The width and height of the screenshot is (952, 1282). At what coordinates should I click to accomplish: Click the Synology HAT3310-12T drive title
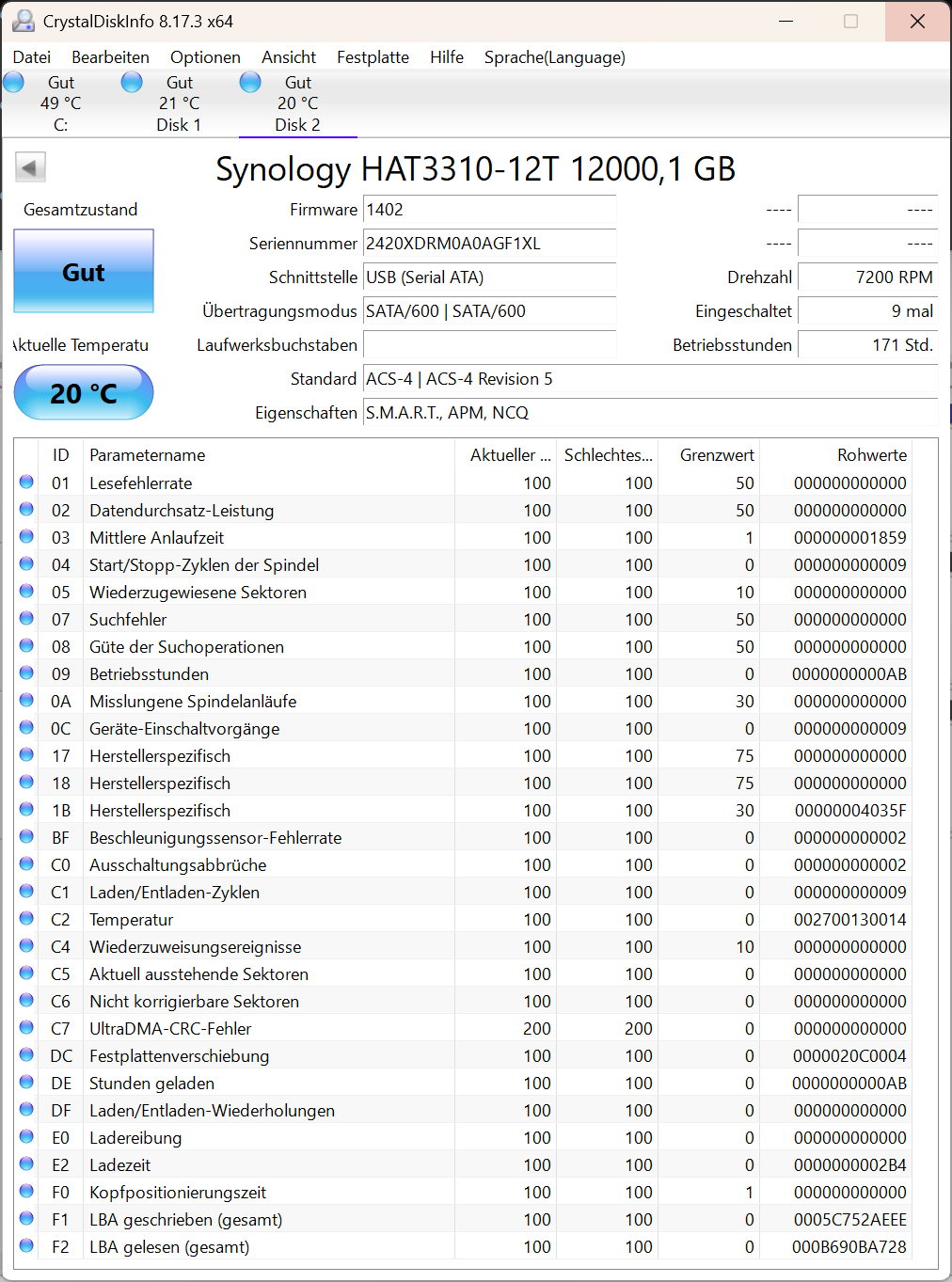pos(475,168)
